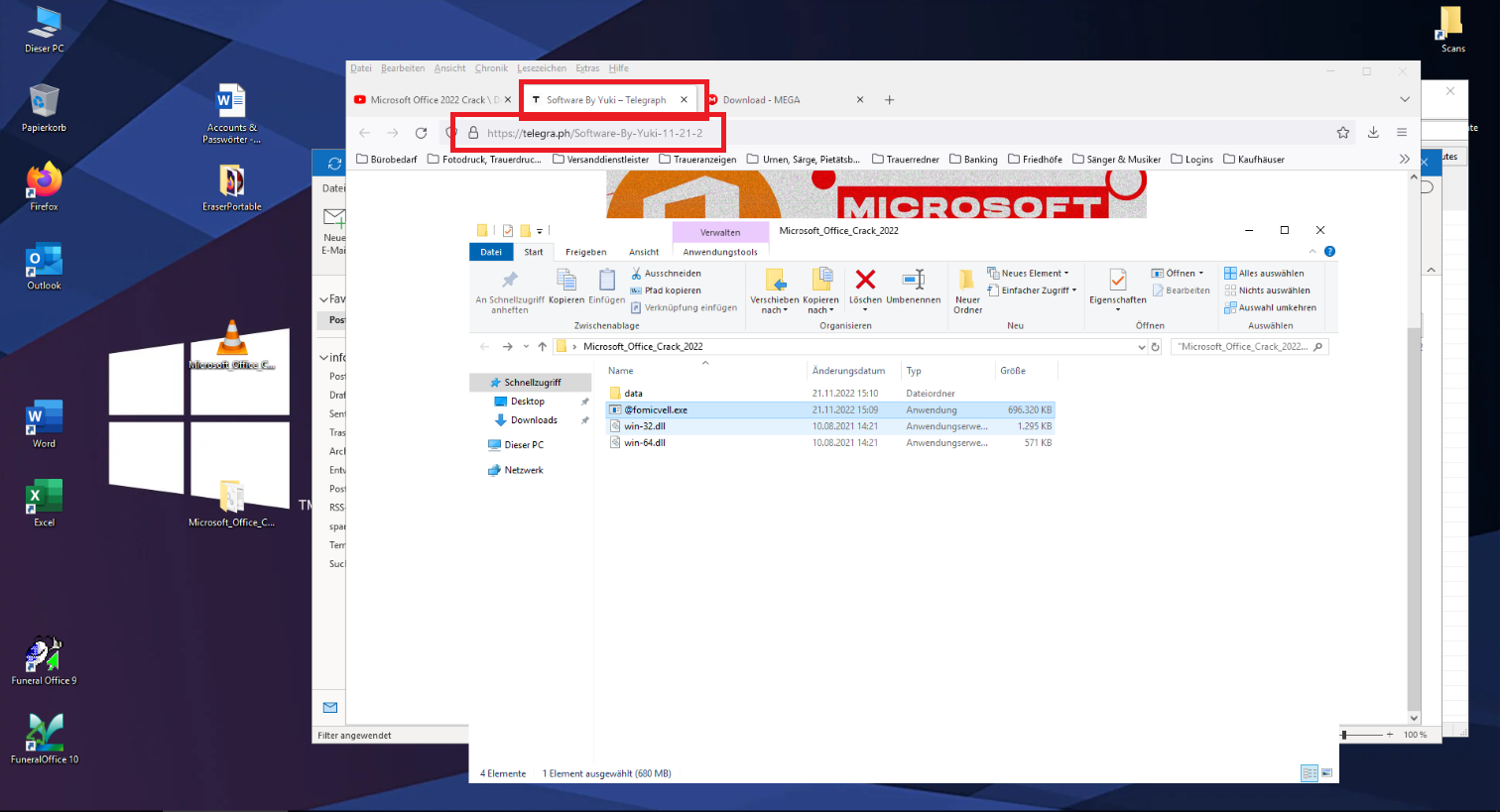This screenshot has height=812, width=1500.
Task: Switch to large icons view in Explorer
Action: [x=1326, y=773]
